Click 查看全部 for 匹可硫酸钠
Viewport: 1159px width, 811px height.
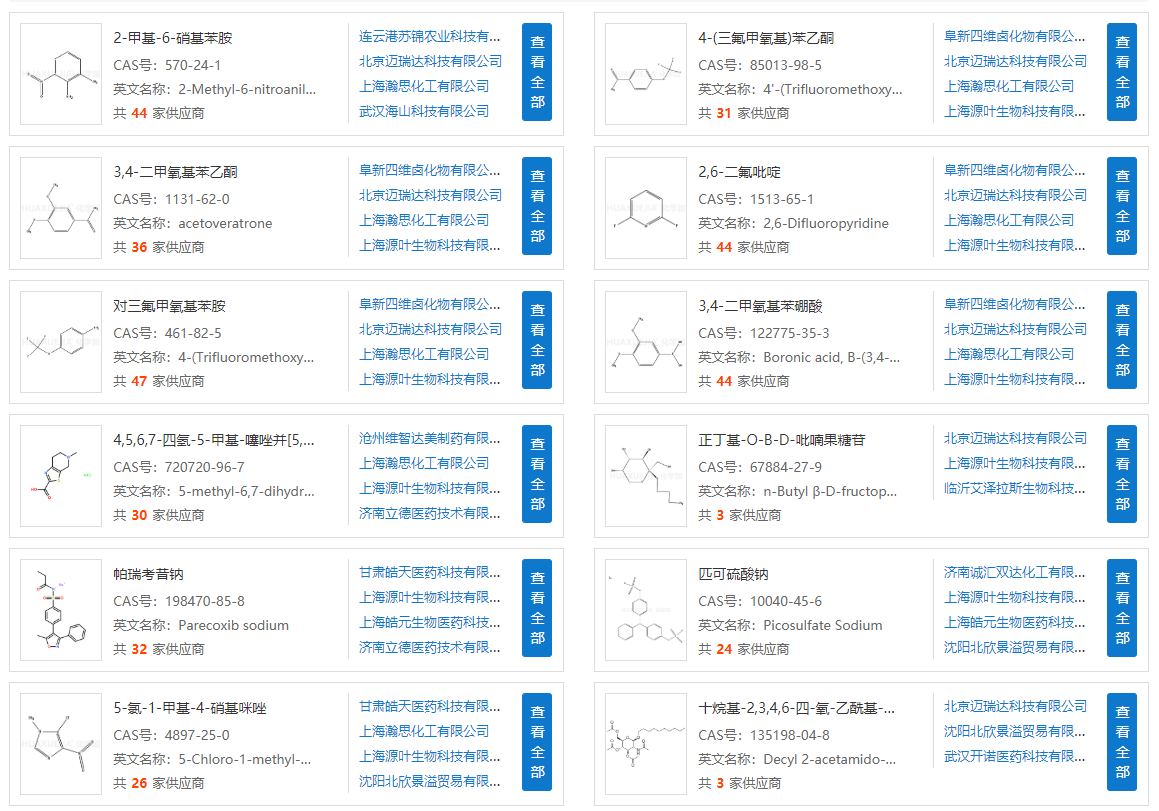1122,609
